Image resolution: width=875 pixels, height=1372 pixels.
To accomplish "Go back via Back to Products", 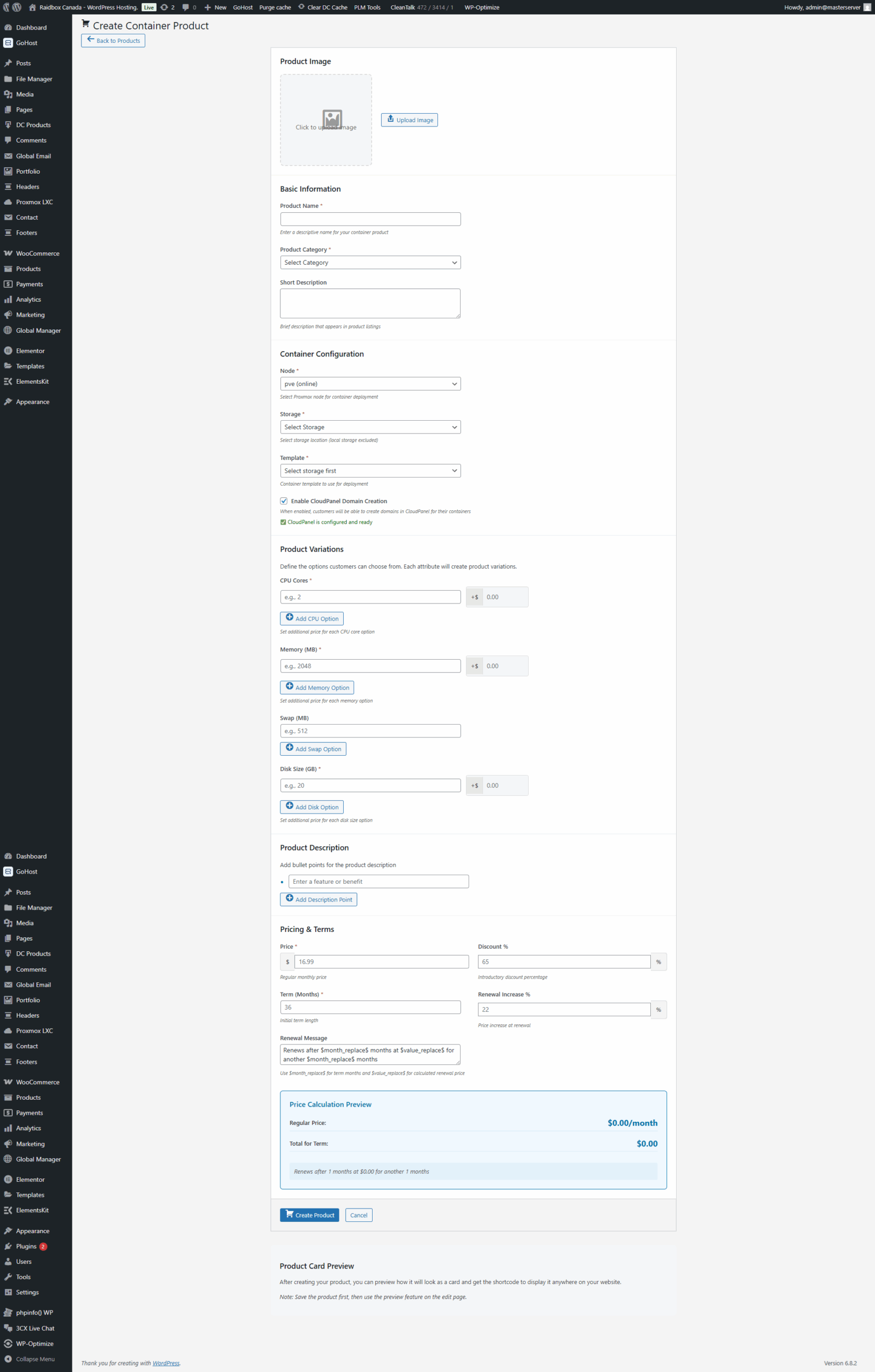I will tap(113, 40).
